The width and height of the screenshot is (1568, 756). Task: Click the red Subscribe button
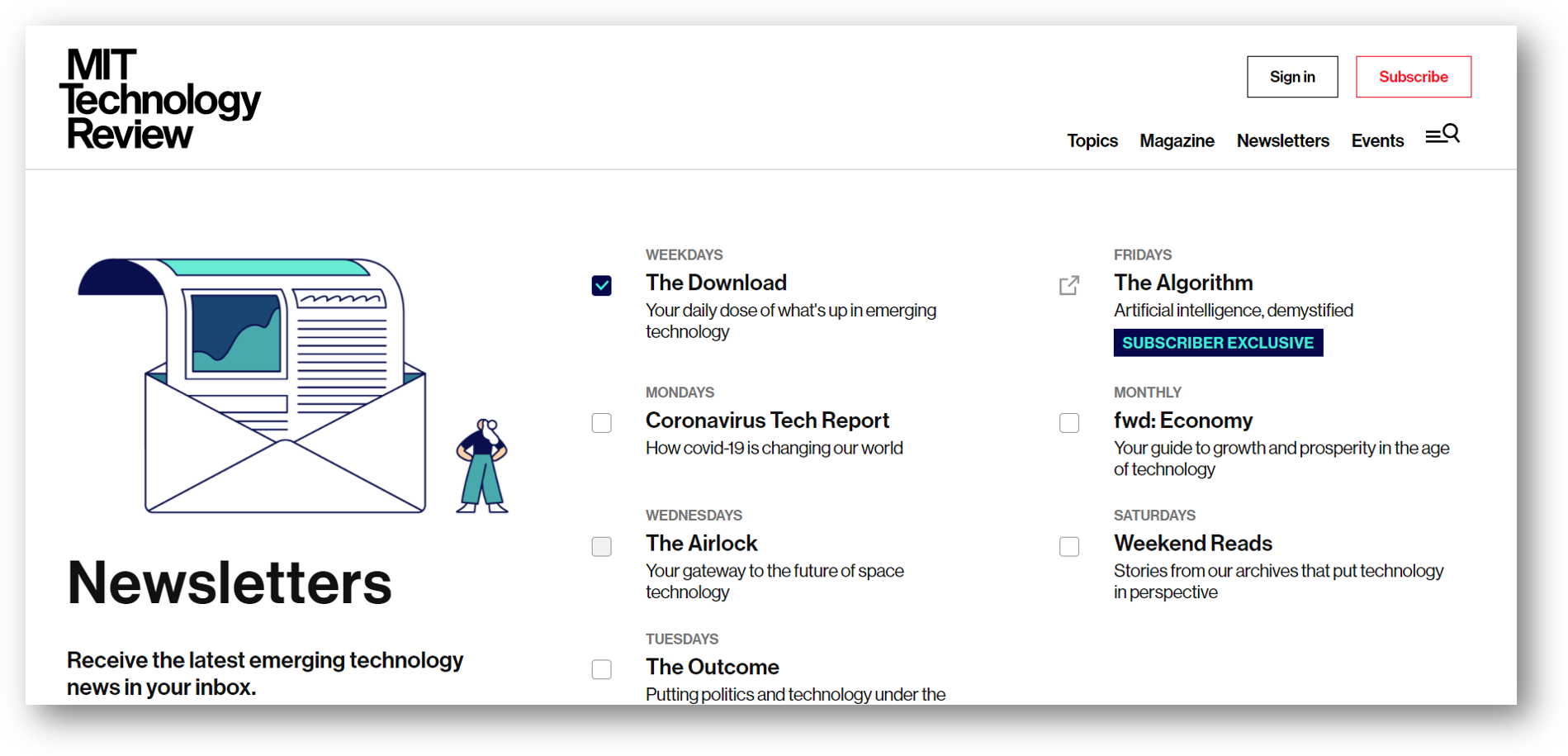1414,76
